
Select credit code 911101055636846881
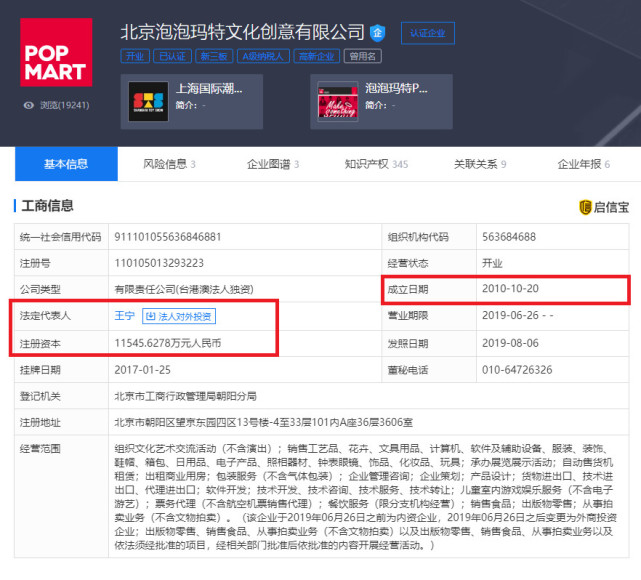[x=168, y=237]
